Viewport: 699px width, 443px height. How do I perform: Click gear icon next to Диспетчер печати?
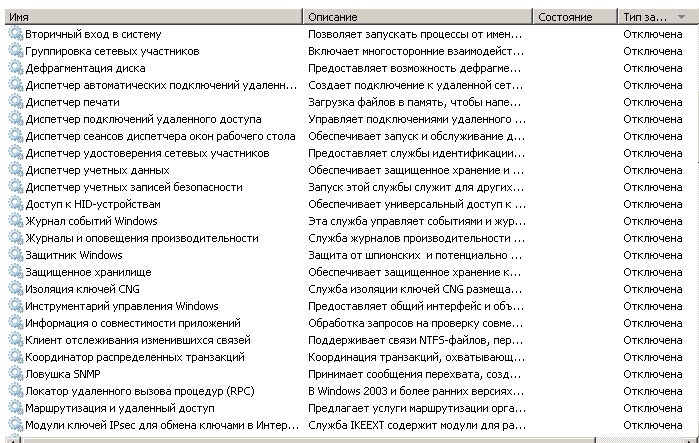(x=16, y=102)
